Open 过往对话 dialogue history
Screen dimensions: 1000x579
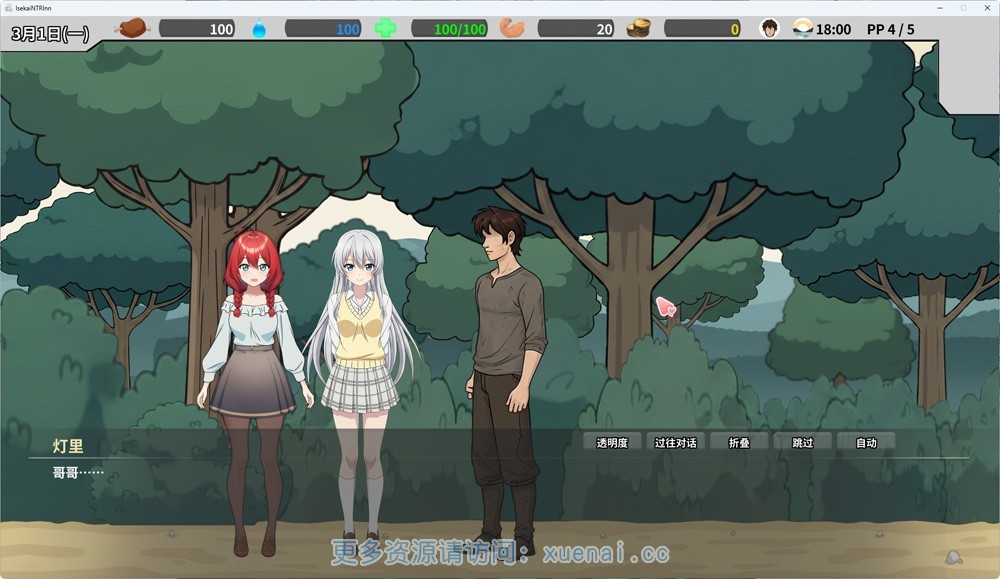675,442
